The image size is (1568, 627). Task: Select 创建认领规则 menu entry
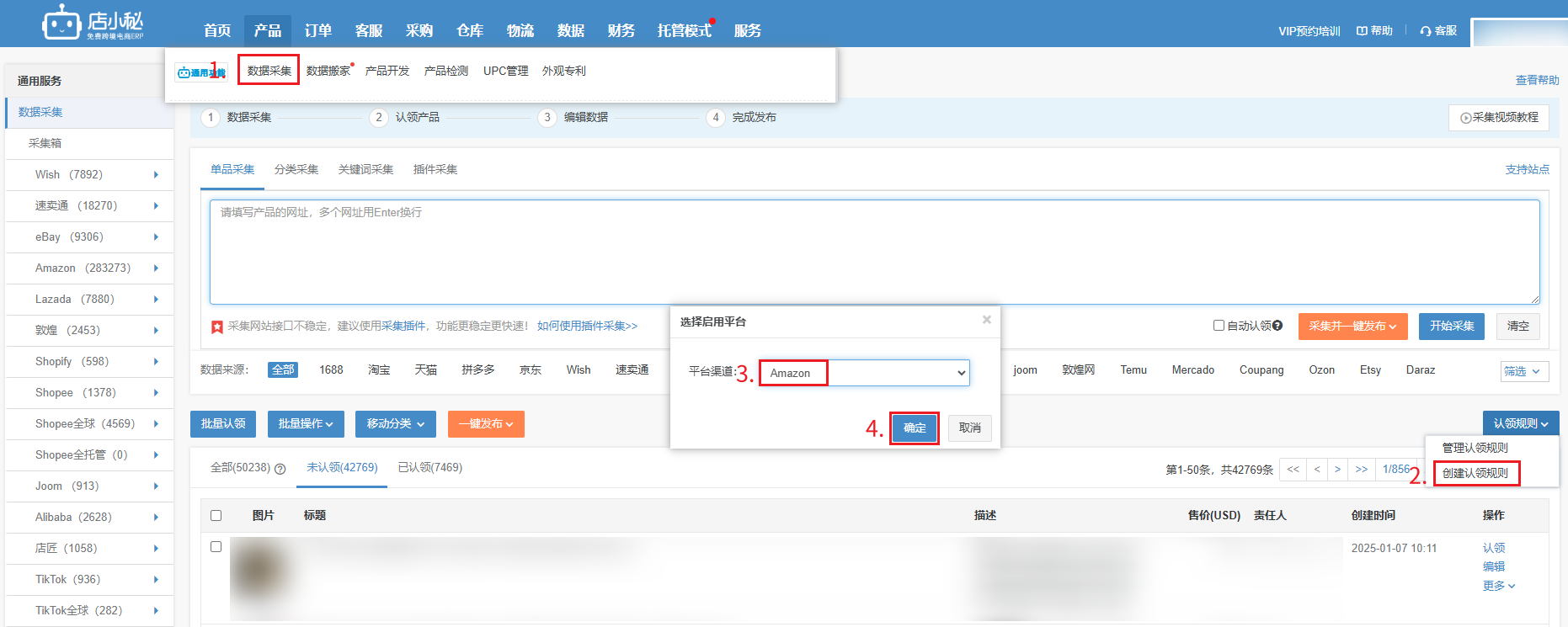tap(1475, 473)
